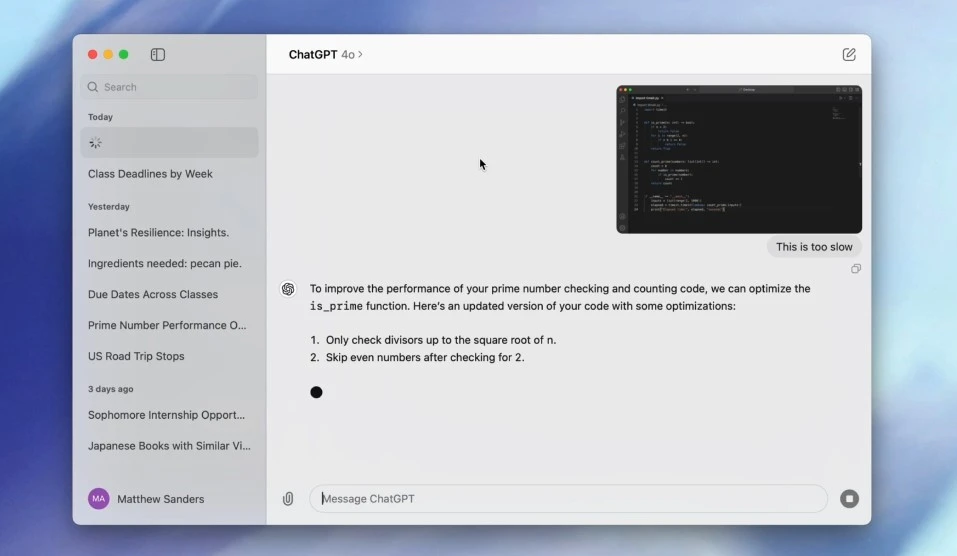Click the ChatGPT logo avatar beside response
This screenshot has width=957, height=556.
288,289
